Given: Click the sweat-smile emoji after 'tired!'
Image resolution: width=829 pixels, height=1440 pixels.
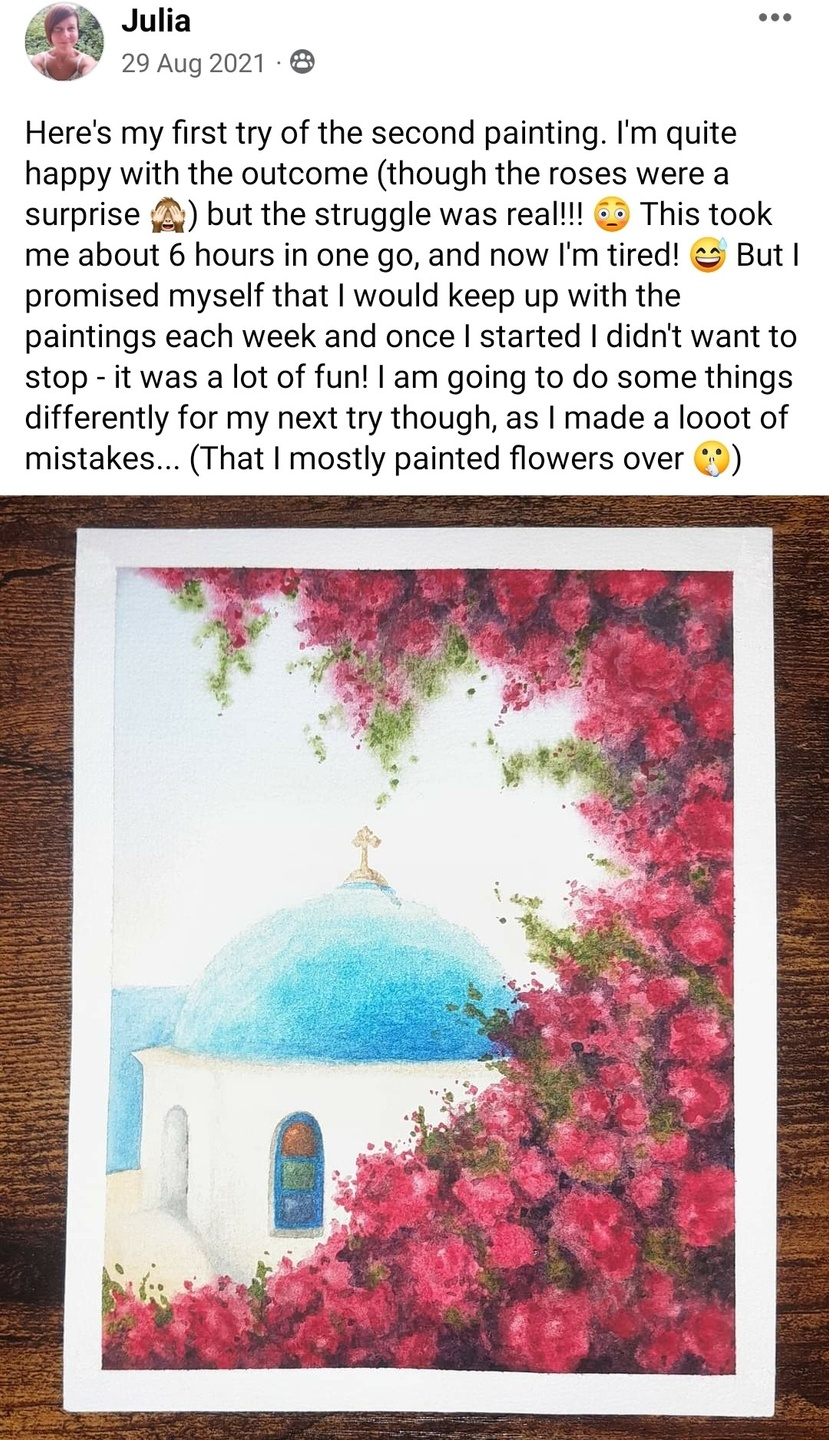Looking at the screenshot, I should point(708,256).
